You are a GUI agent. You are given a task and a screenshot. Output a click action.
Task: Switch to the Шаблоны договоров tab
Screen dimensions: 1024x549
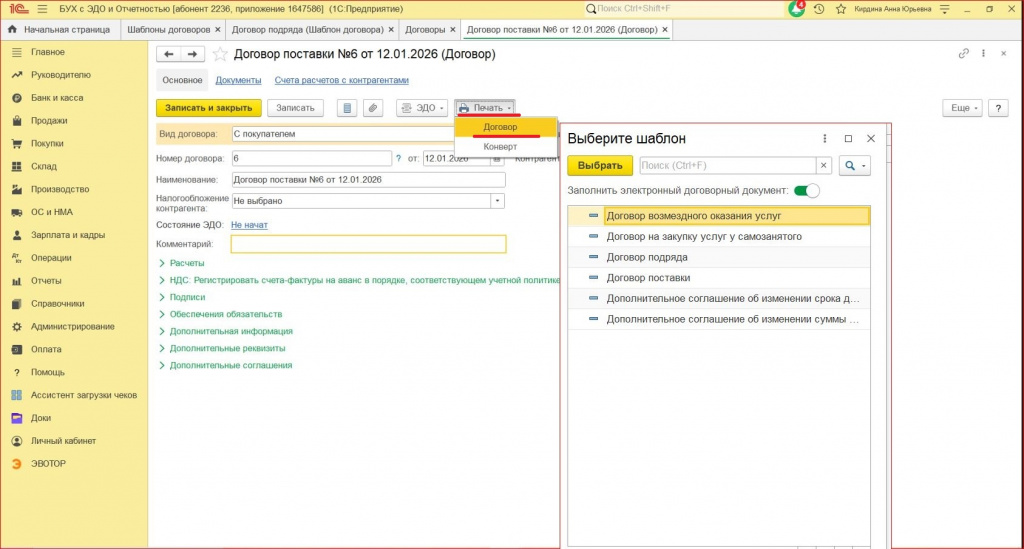point(168,29)
